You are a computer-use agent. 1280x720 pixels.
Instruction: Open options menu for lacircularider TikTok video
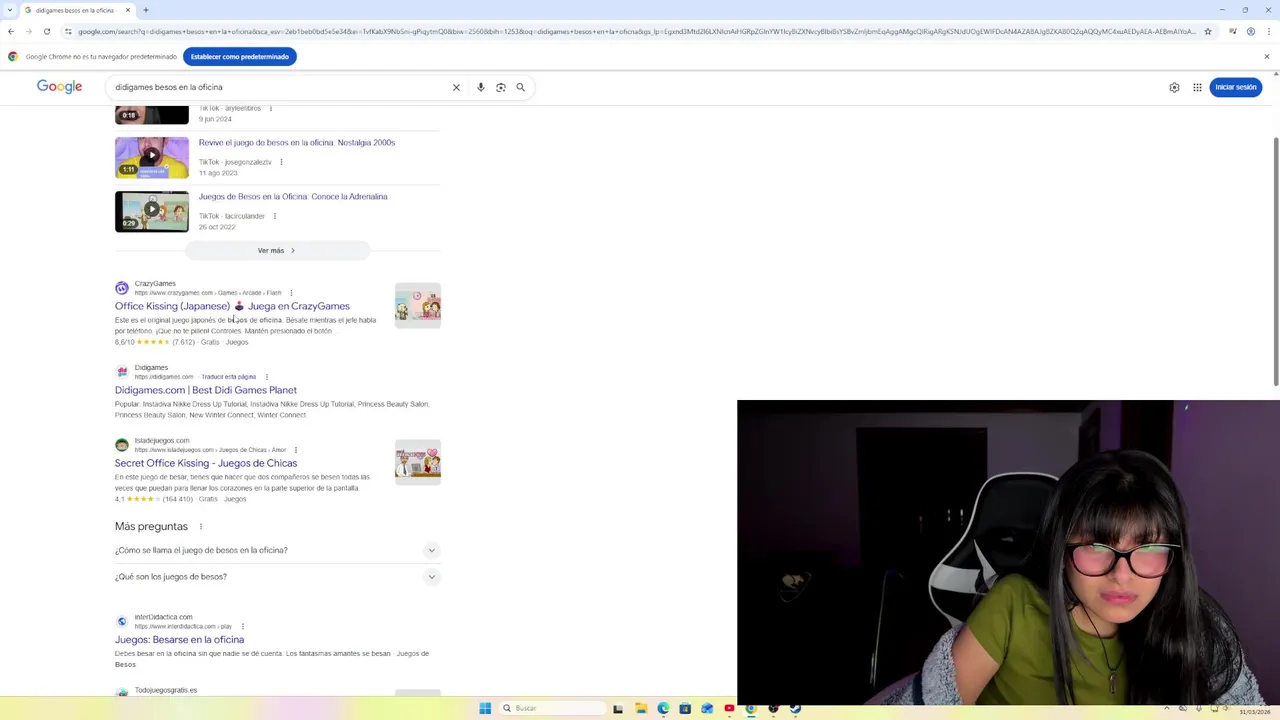(x=275, y=216)
